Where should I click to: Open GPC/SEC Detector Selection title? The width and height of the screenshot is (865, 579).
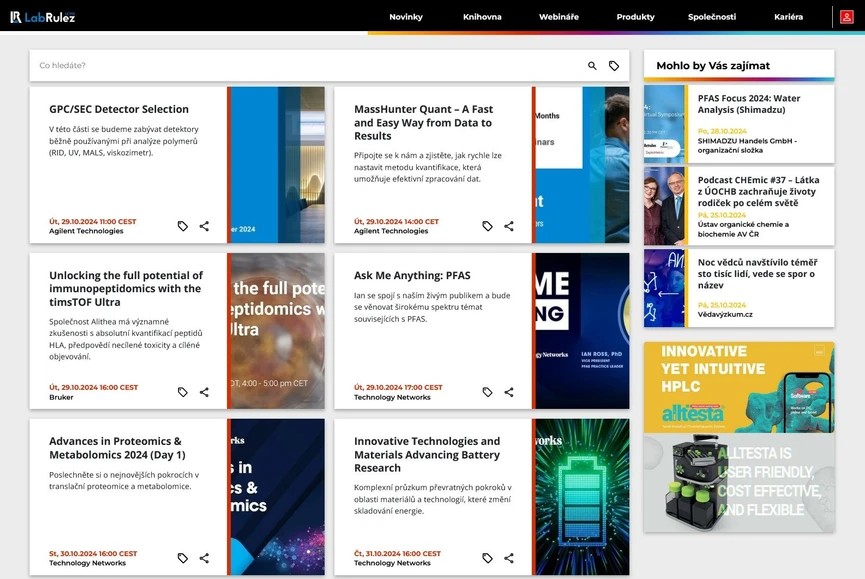pos(119,109)
